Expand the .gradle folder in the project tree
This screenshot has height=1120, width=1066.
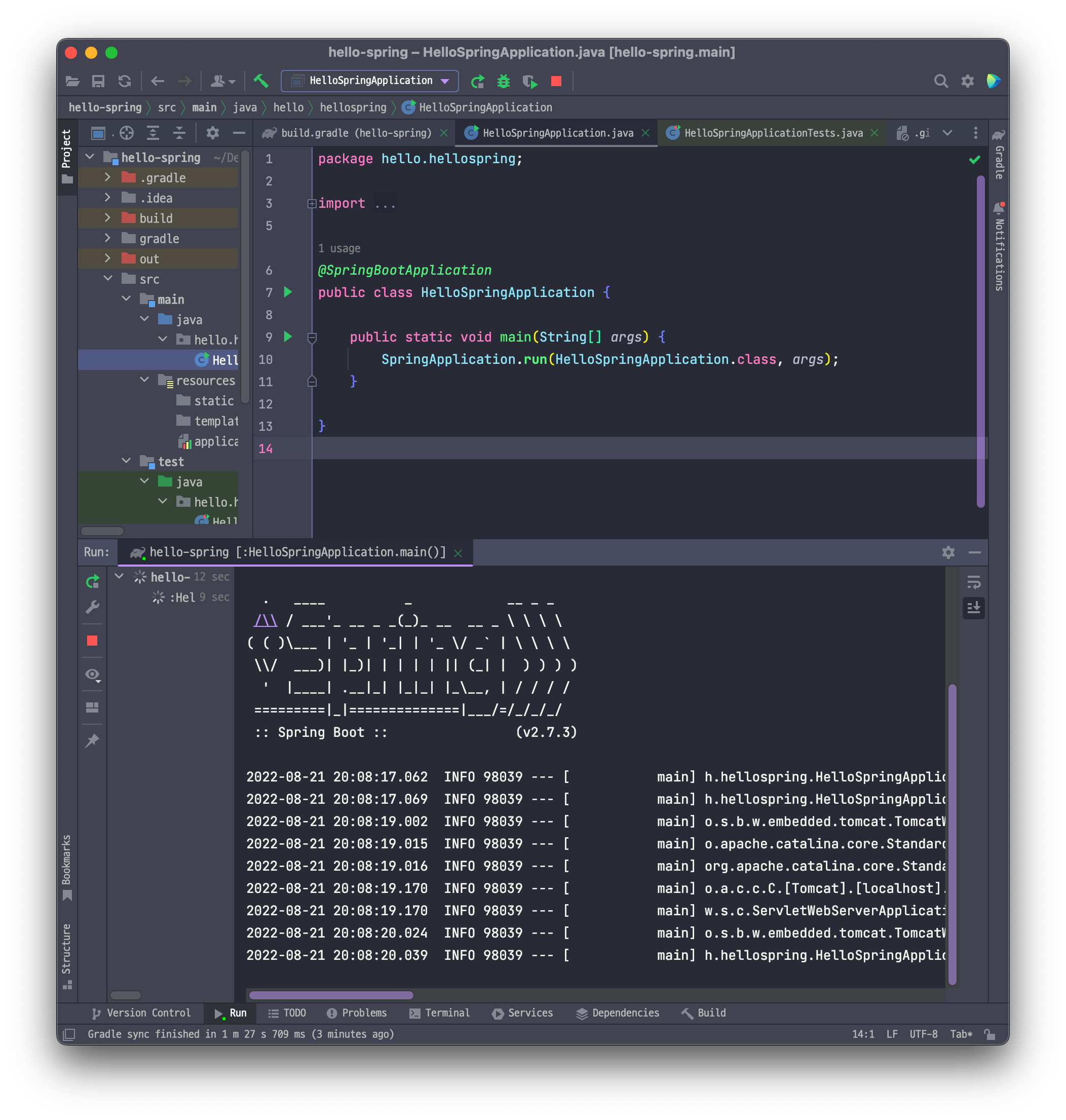pyautogui.click(x=107, y=178)
